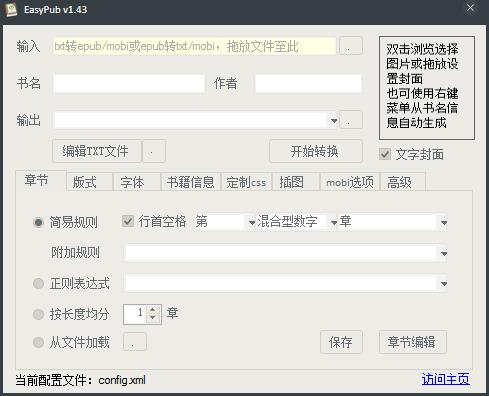Image resolution: width=489 pixels, height=396 pixels.
Task: Increase chapter count with up arrow
Action: pos(153,310)
